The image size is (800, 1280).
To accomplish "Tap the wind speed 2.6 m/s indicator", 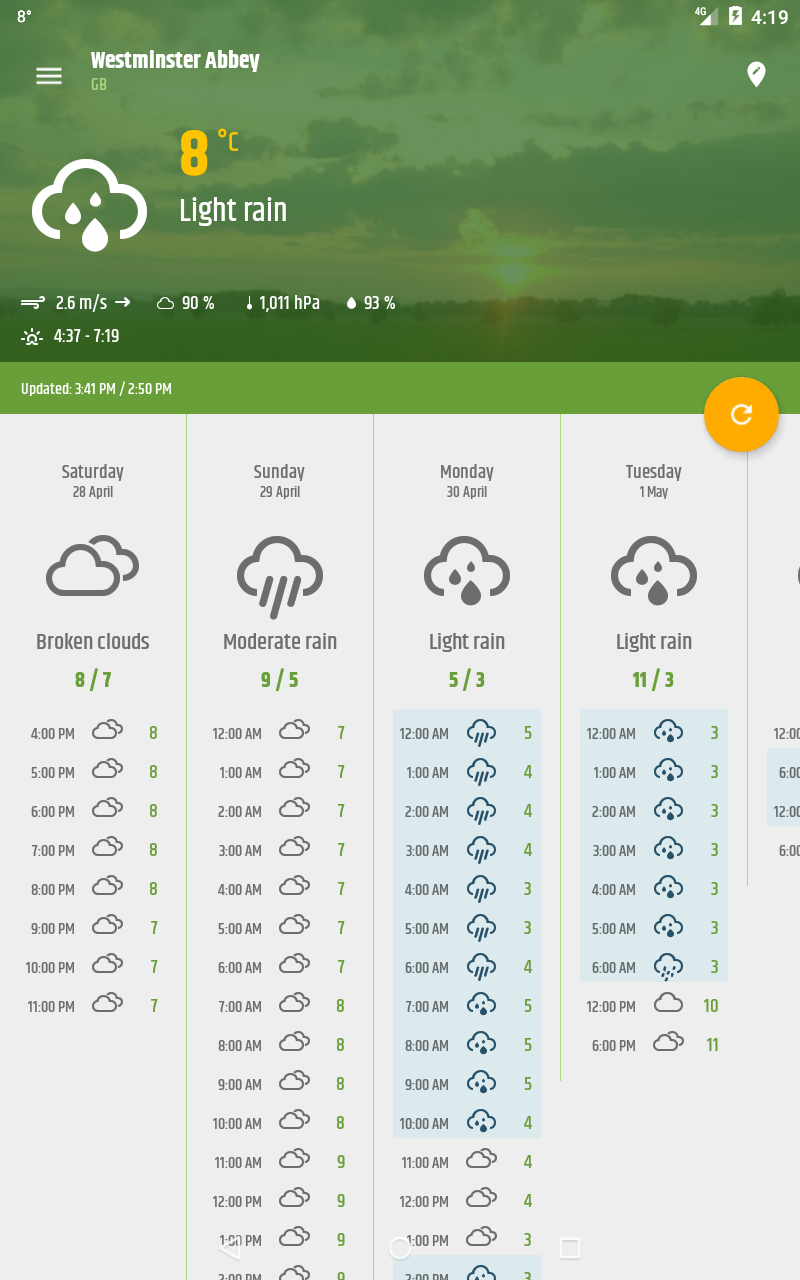I will (x=76, y=303).
